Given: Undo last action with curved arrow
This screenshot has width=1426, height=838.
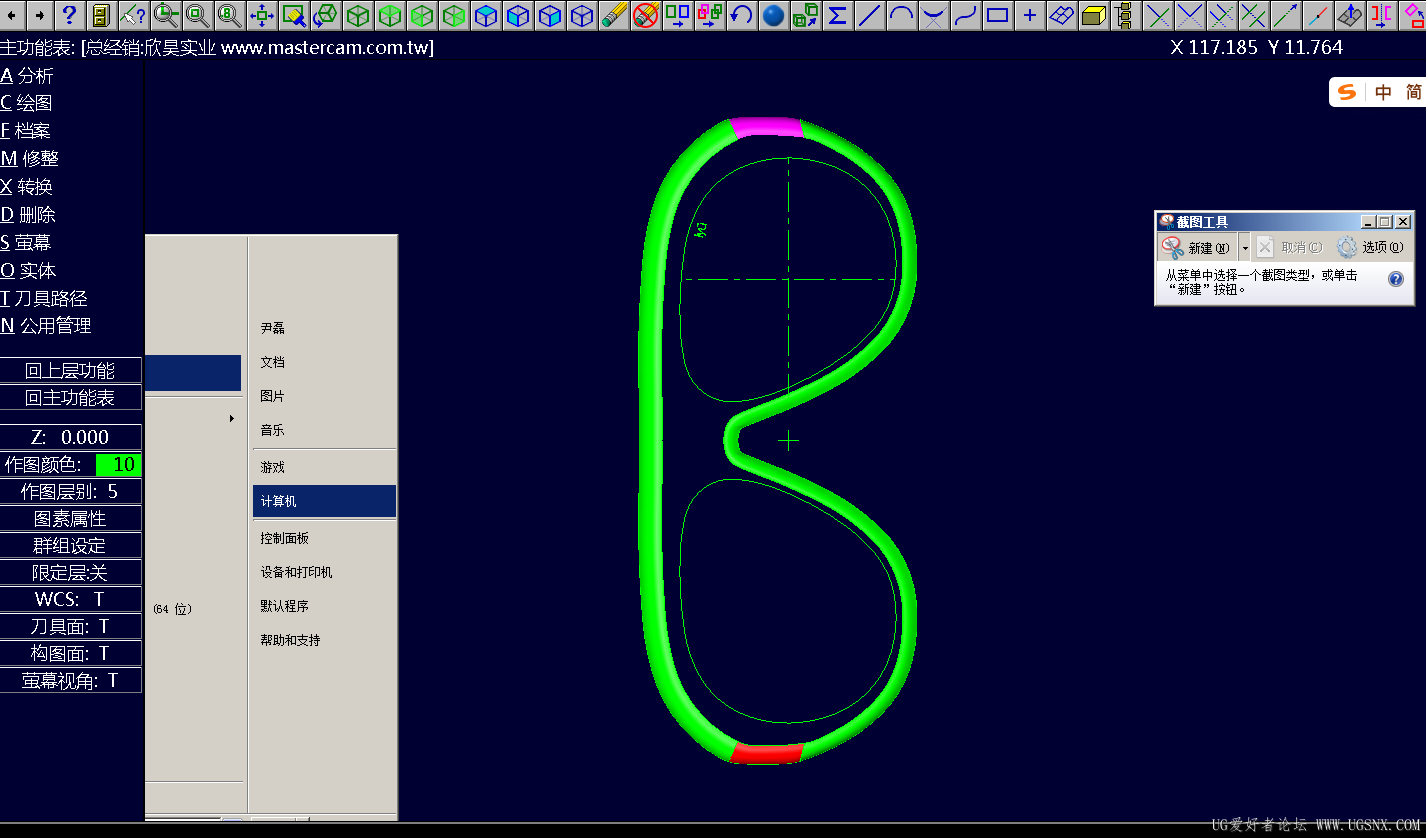Looking at the screenshot, I should tap(741, 15).
